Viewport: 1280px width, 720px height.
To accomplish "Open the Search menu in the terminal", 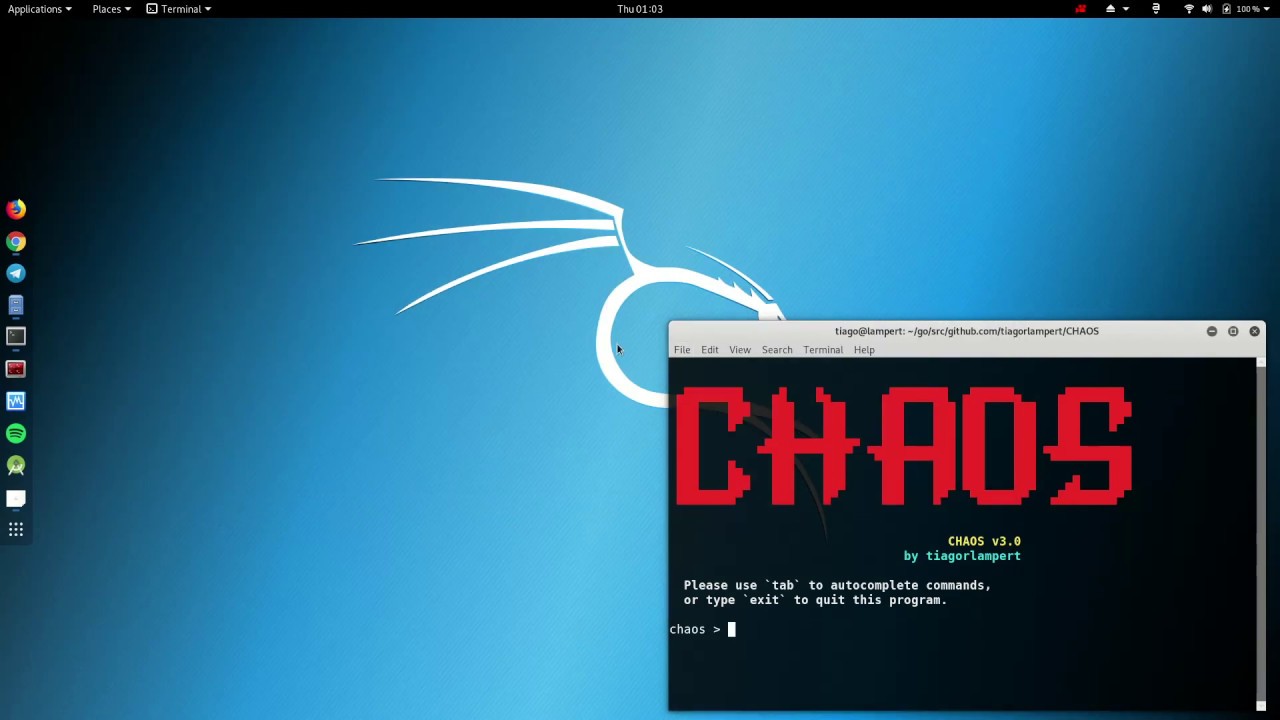I will pos(777,349).
